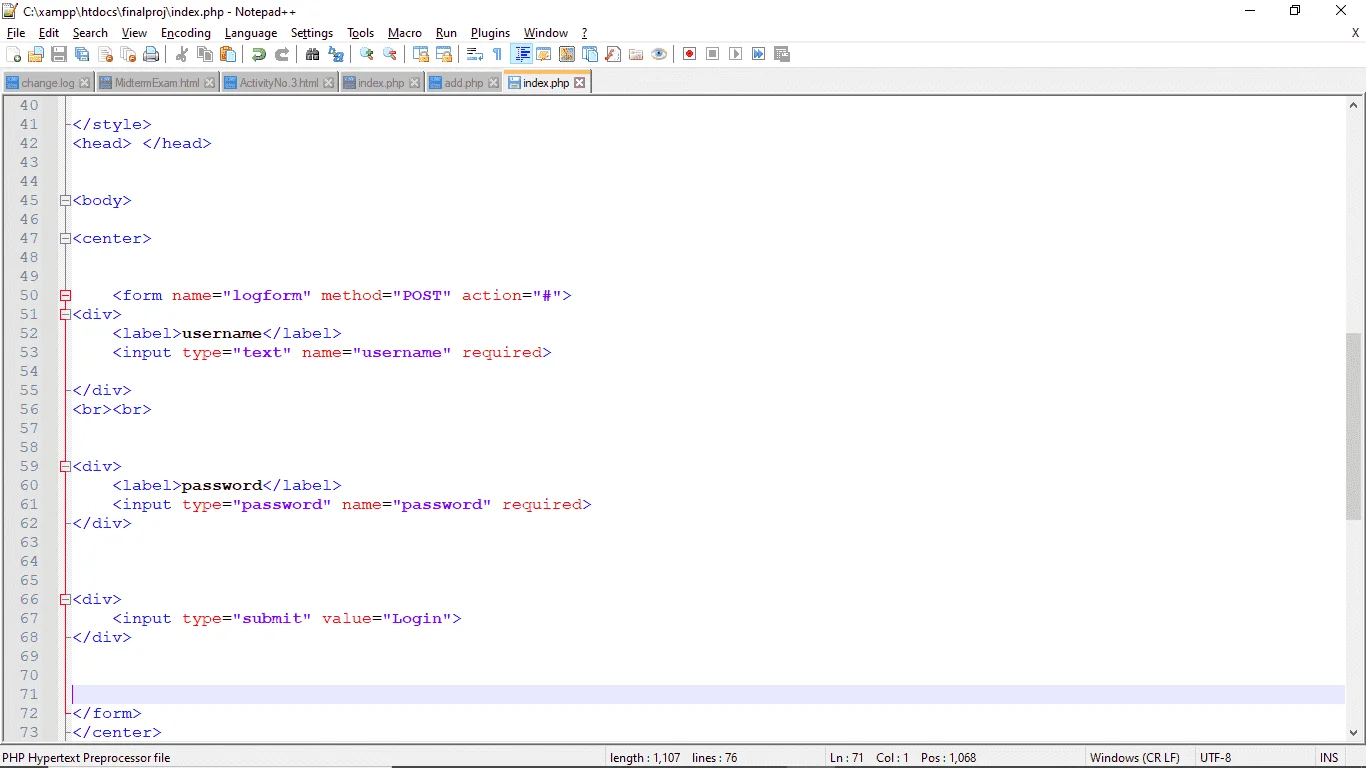1366x768 pixels.
Task: Close the add.php tab
Action: (x=494, y=83)
